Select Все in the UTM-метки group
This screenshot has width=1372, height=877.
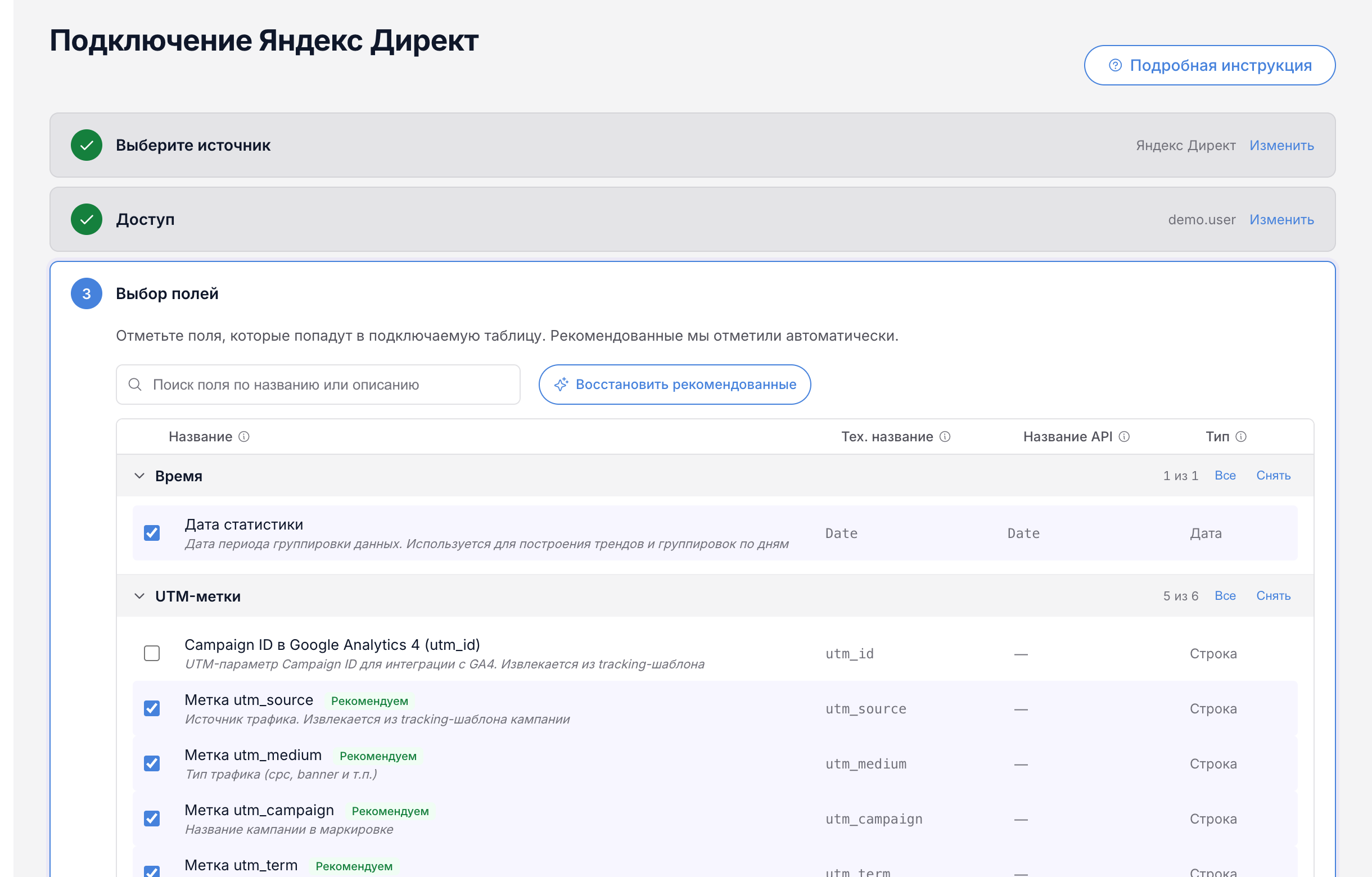tap(1225, 596)
